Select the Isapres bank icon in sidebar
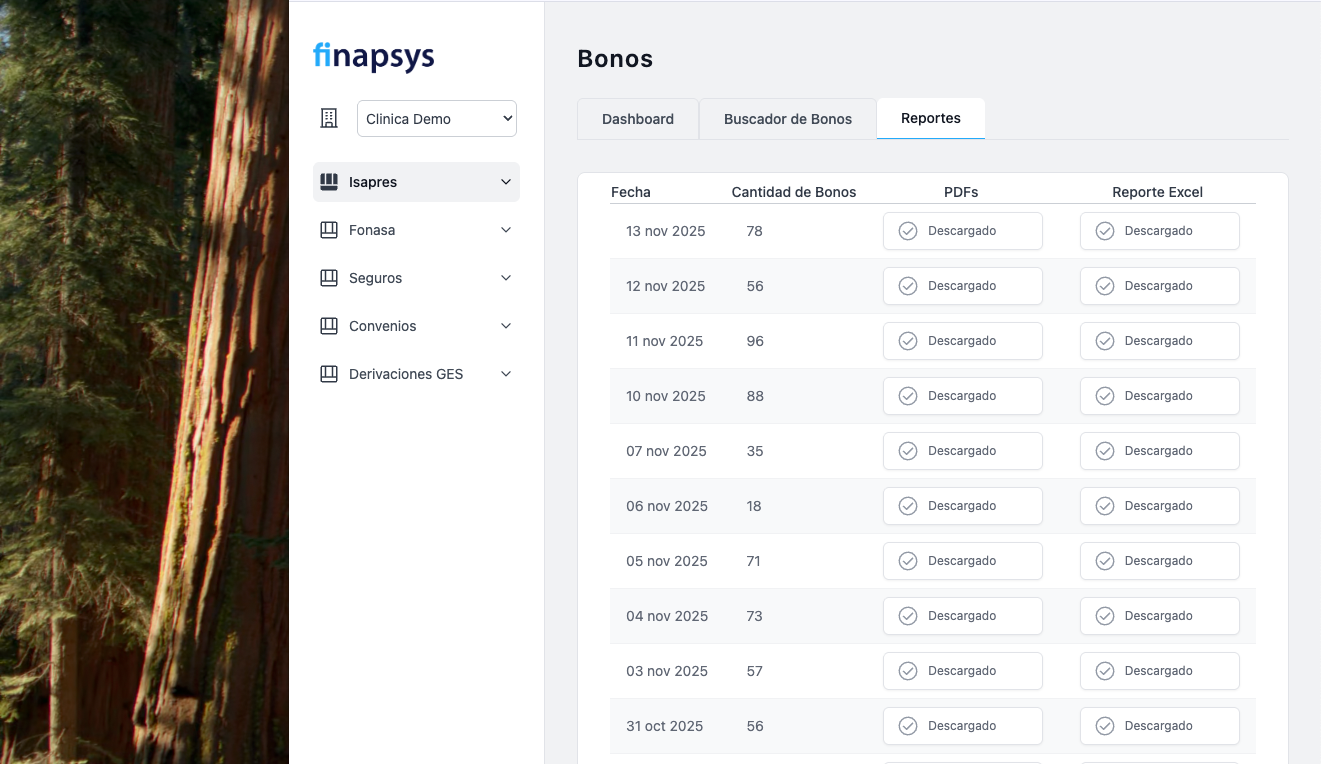This screenshot has height=764, width=1321. click(329, 181)
